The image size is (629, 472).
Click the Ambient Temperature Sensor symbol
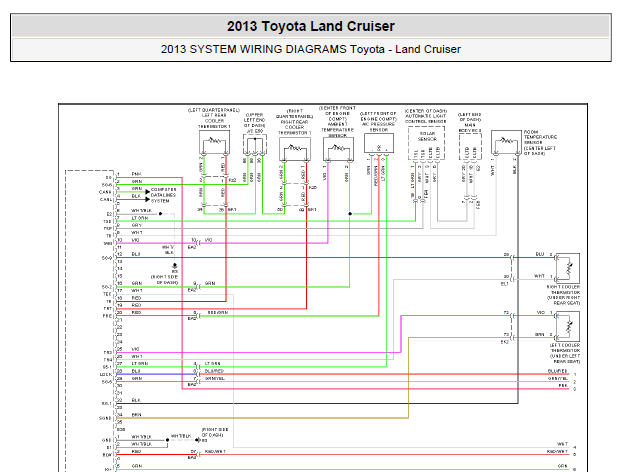(339, 149)
